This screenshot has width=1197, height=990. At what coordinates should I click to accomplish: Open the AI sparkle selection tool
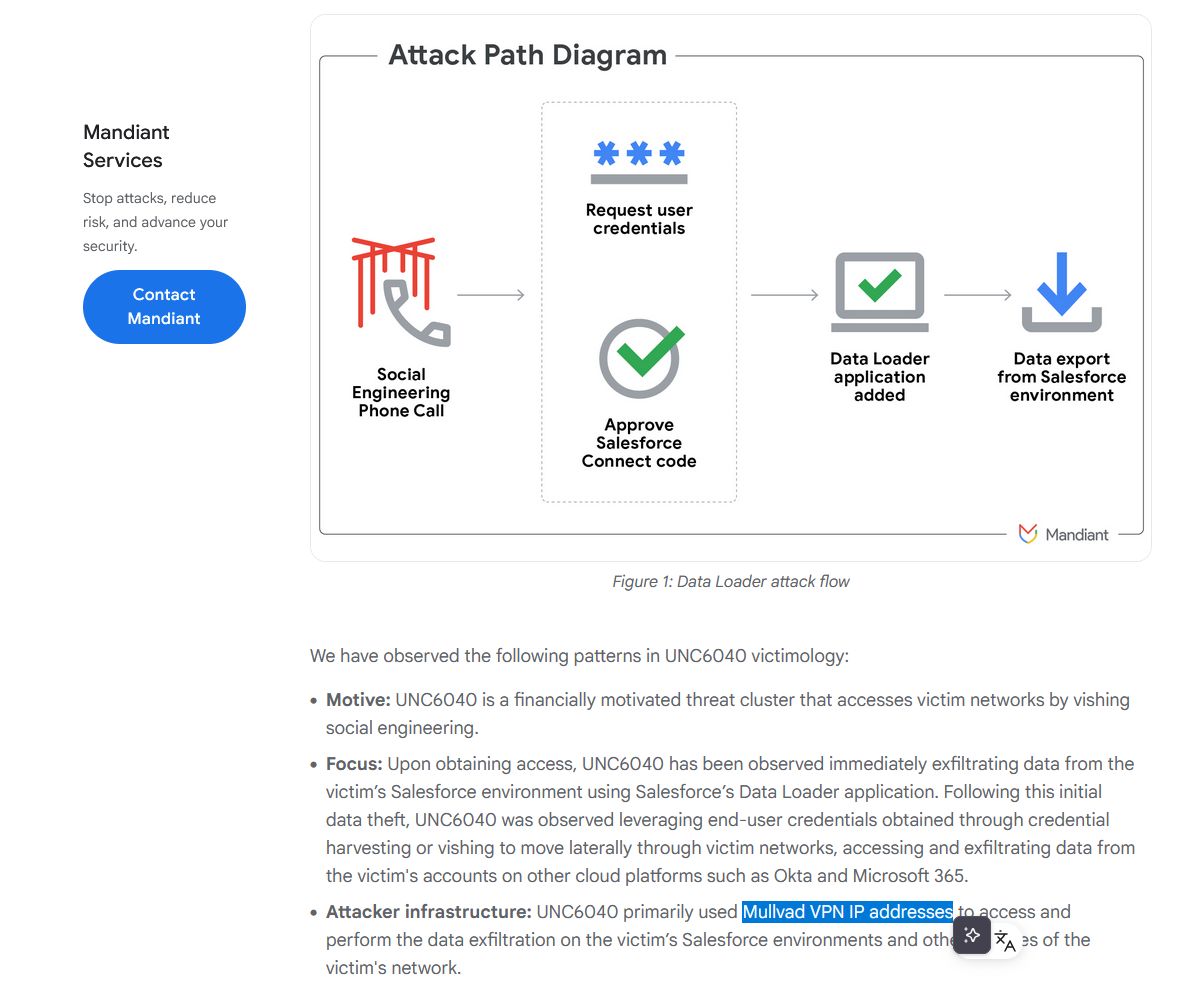(972, 936)
